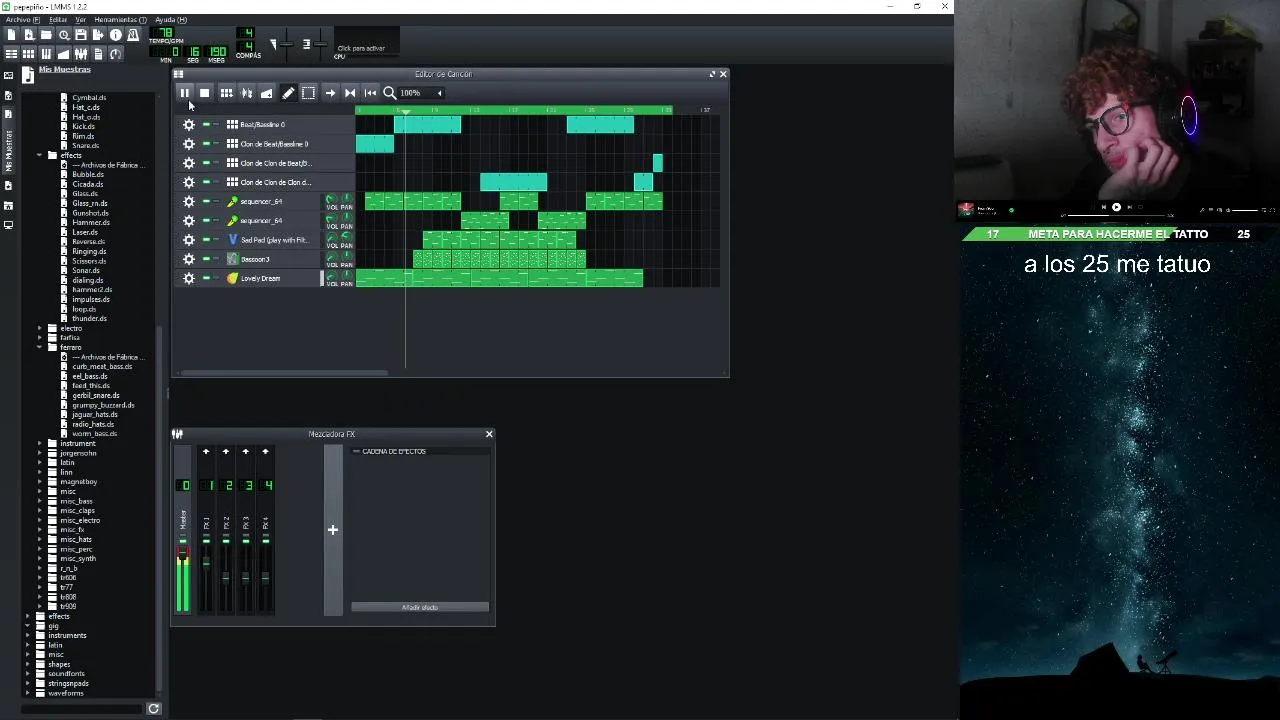The height and width of the screenshot is (720, 1280).
Task: Click the zoom magnifier icon
Action: [x=390, y=93]
